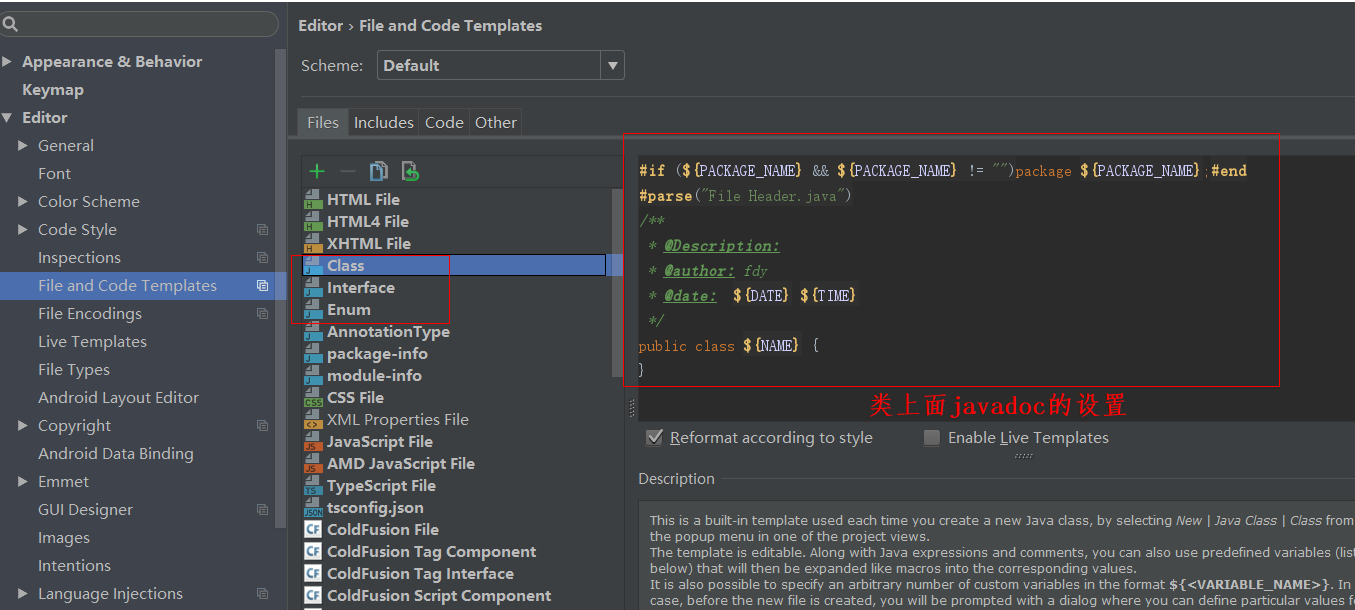This screenshot has width=1355, height=610.
Task: Select Live Templates settings page
Action: point(92,342)
